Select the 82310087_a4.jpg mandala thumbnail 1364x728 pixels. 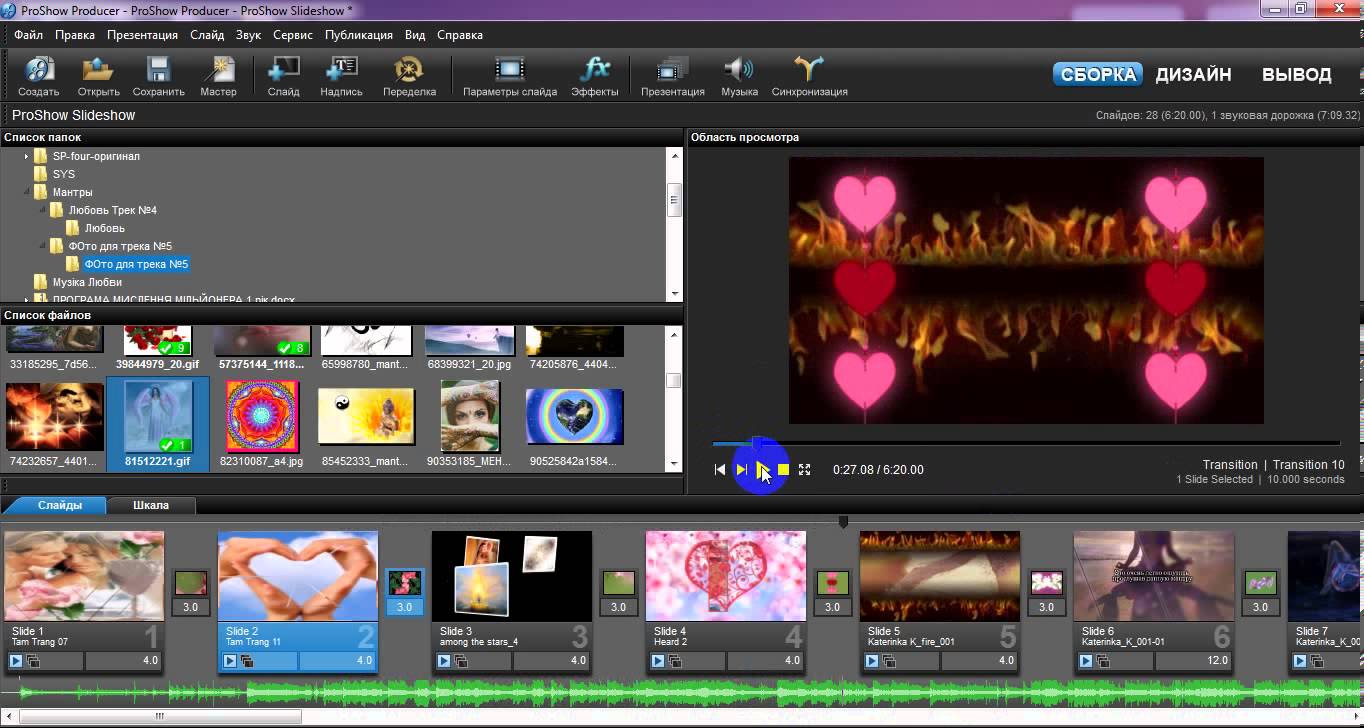point(262,417)
